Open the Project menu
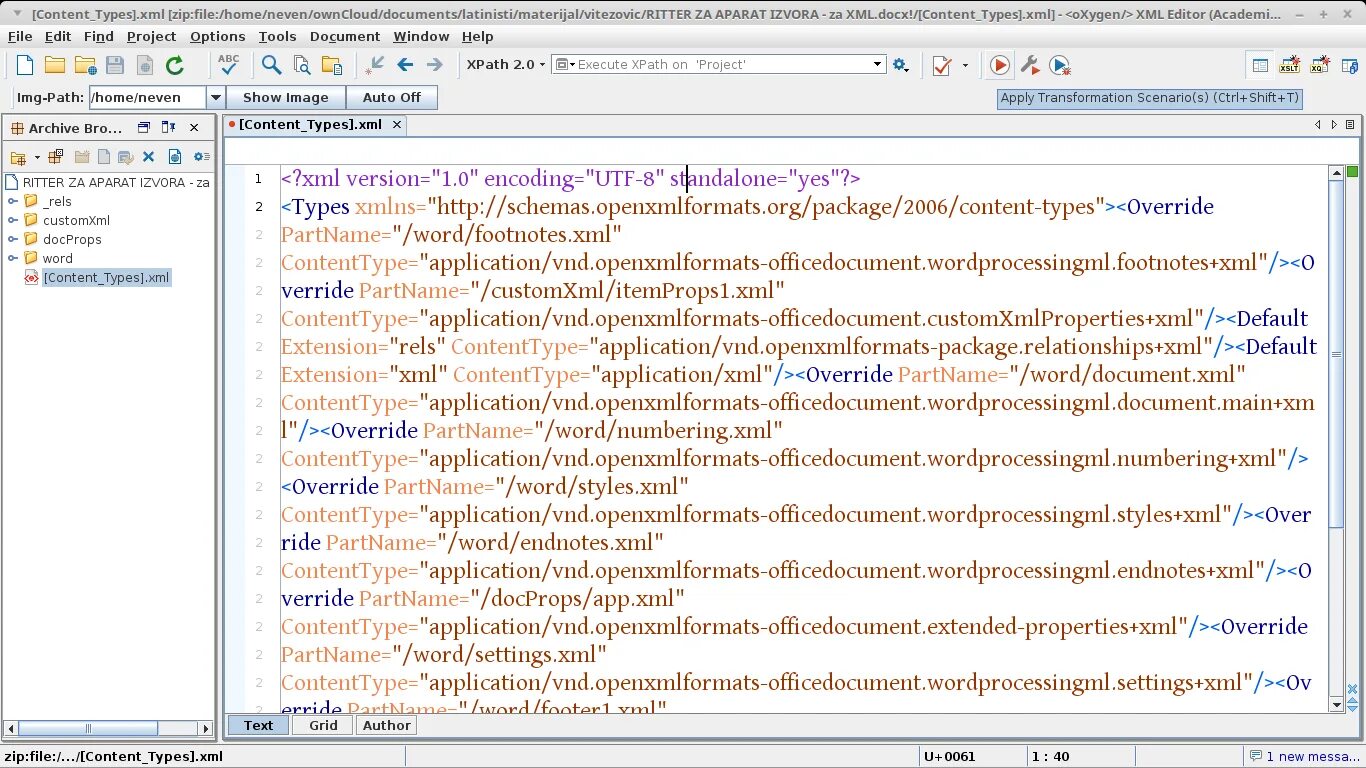The image size is (1366, 768). (151, 36)
